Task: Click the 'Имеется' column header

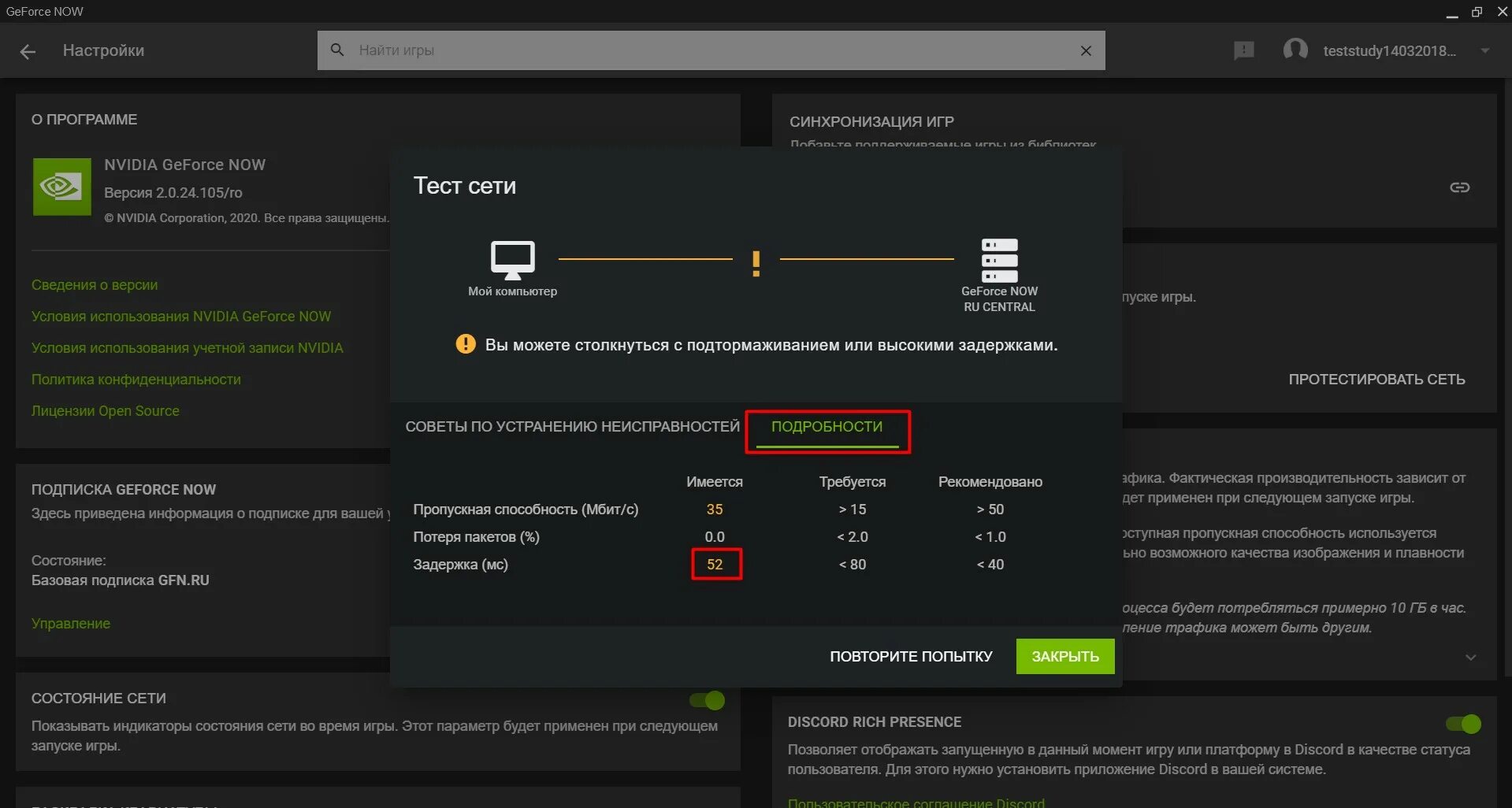Action: pos(715,482)
